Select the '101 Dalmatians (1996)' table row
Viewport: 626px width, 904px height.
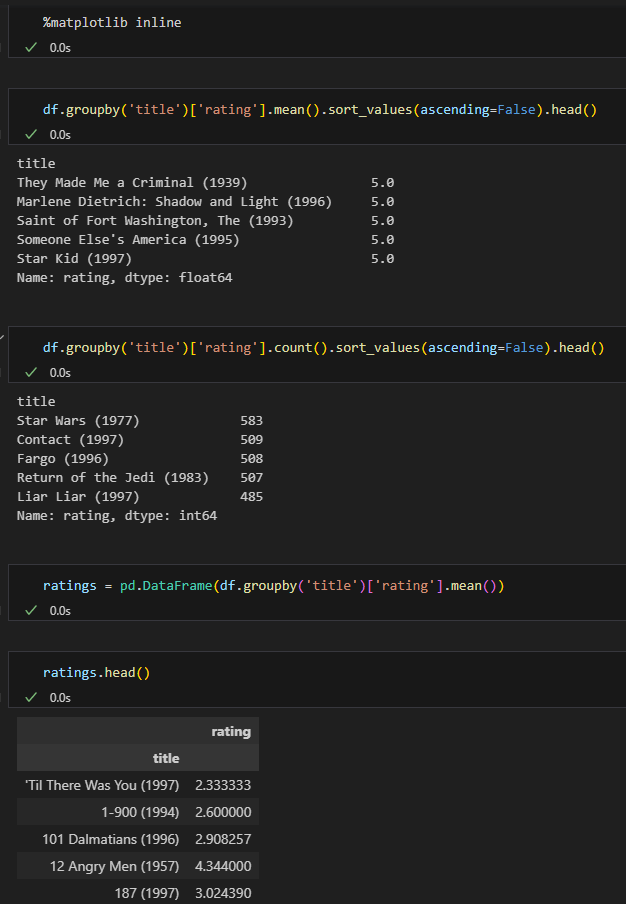pos(138,839)
